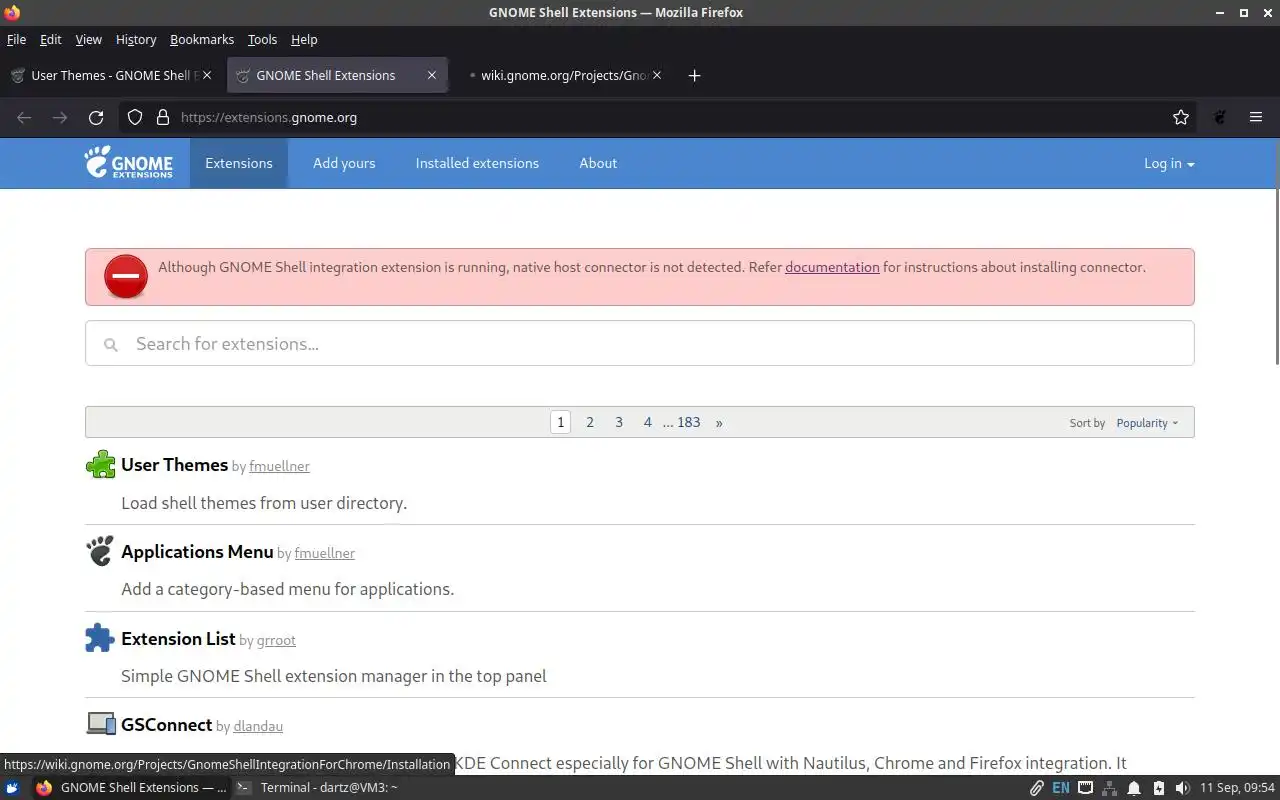The width and height of the screenshot is (1280, 800).
Task: Open author grroot's profile
Action: 276,640
